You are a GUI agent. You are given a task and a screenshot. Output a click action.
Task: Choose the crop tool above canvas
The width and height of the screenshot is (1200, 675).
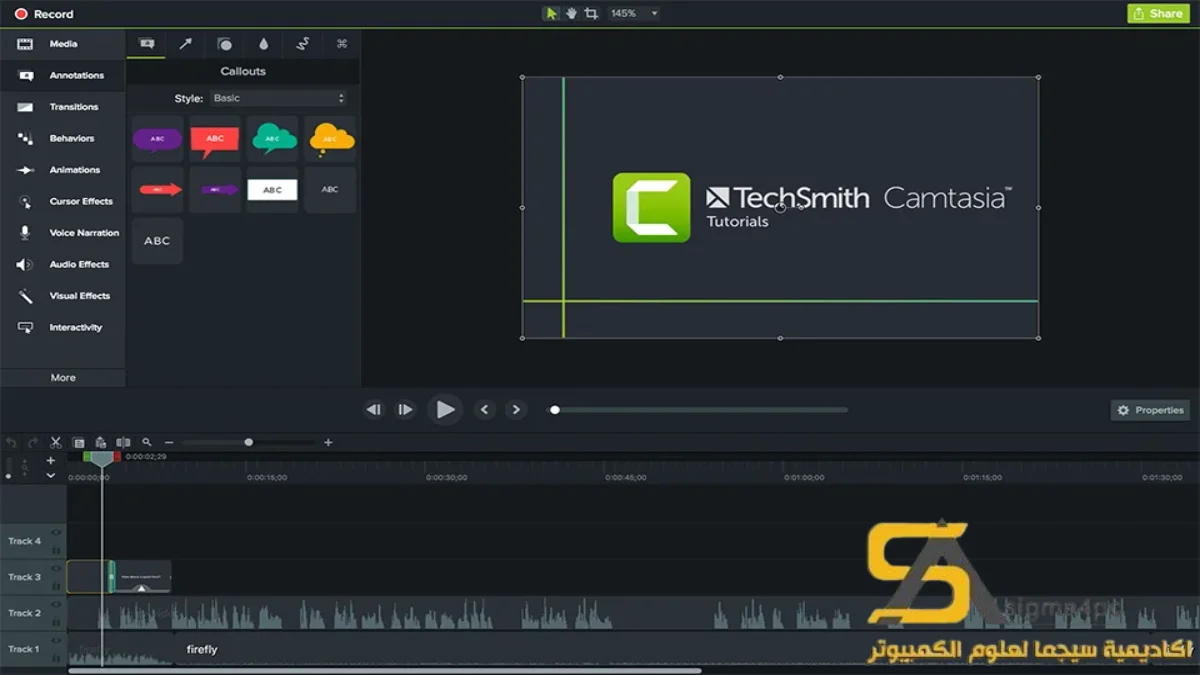[x=592, y=13]
